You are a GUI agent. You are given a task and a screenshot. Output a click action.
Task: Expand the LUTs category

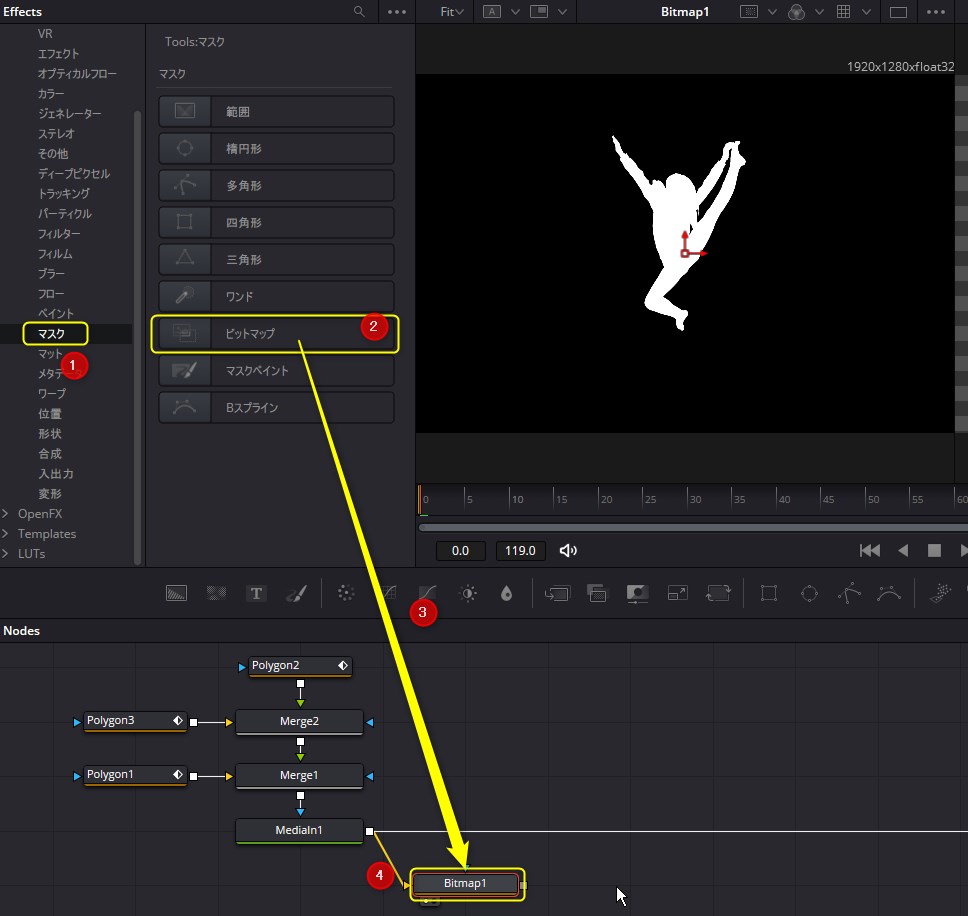pyautogui.click(x=6, y=554)
